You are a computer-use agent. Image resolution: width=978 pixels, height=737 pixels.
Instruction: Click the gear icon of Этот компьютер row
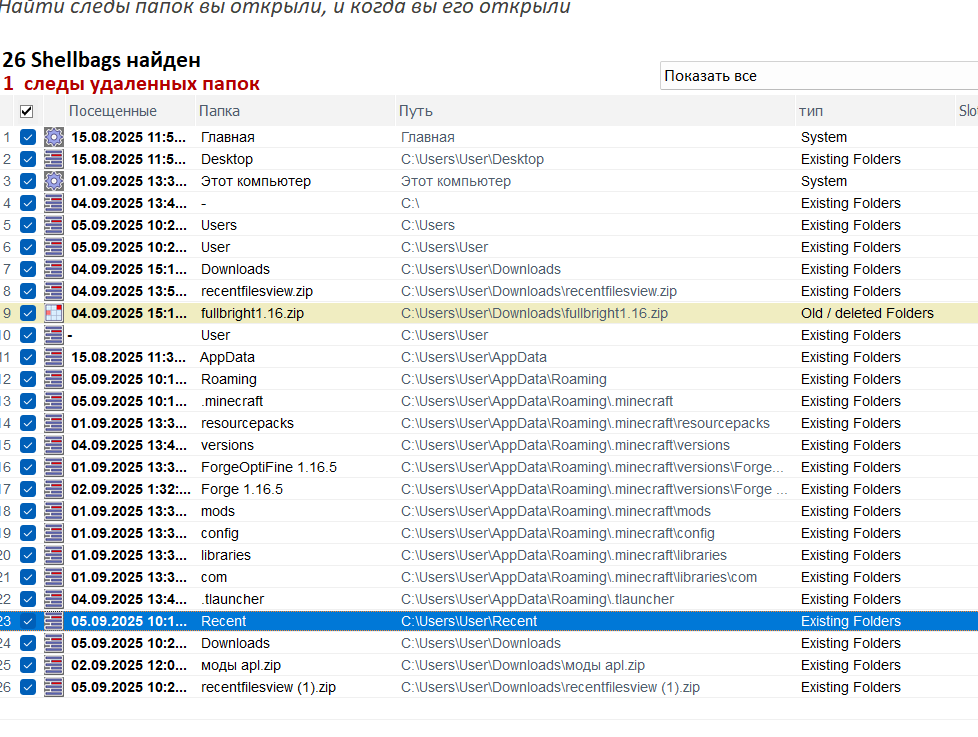point(54,181)
